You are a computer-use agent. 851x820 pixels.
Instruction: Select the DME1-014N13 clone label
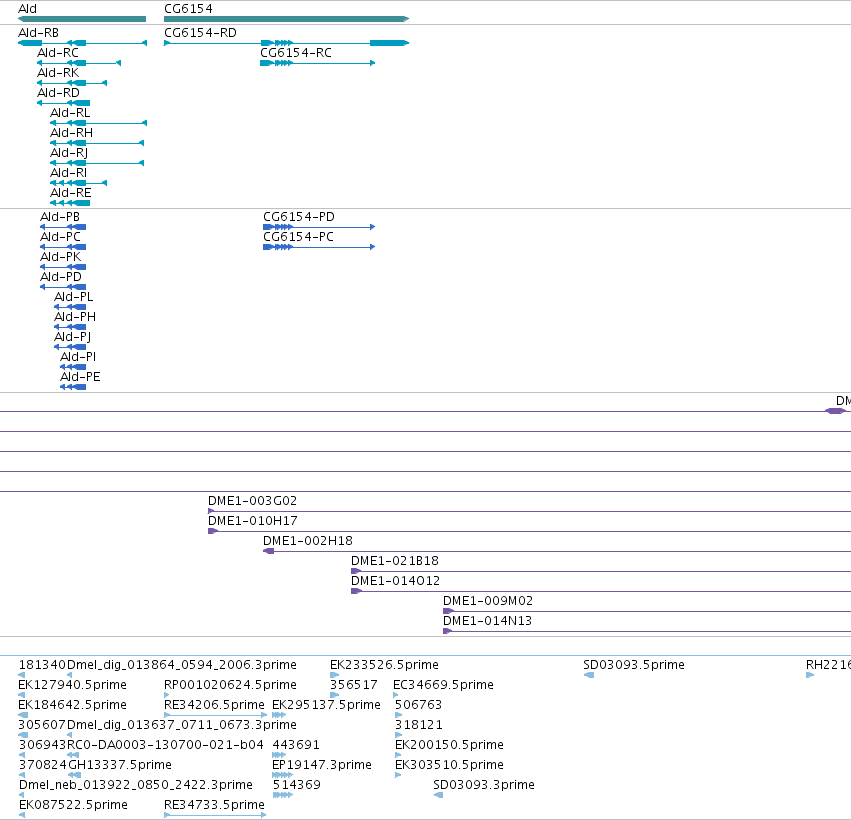tap(487, 621)
